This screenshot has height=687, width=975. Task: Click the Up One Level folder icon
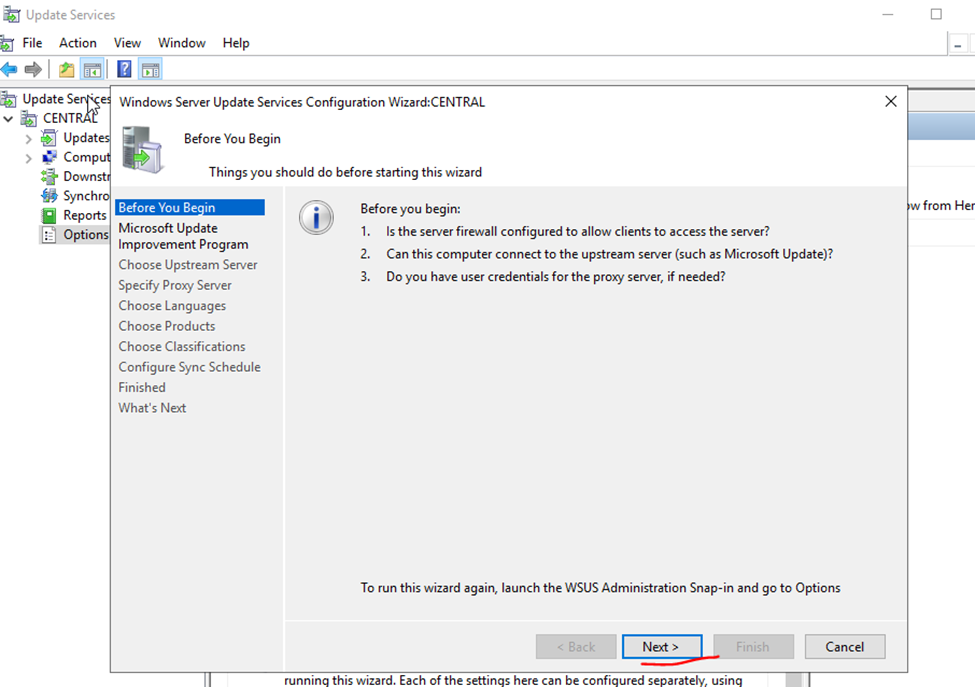tap(66, 70)
